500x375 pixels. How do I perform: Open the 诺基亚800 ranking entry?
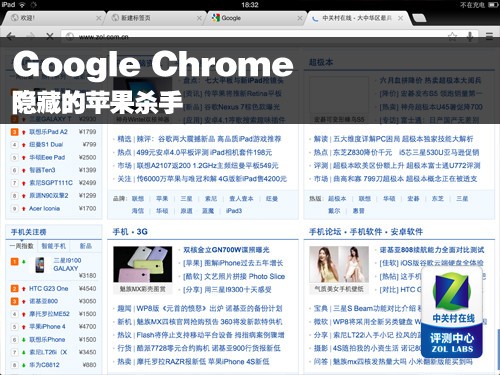point(43,301)
